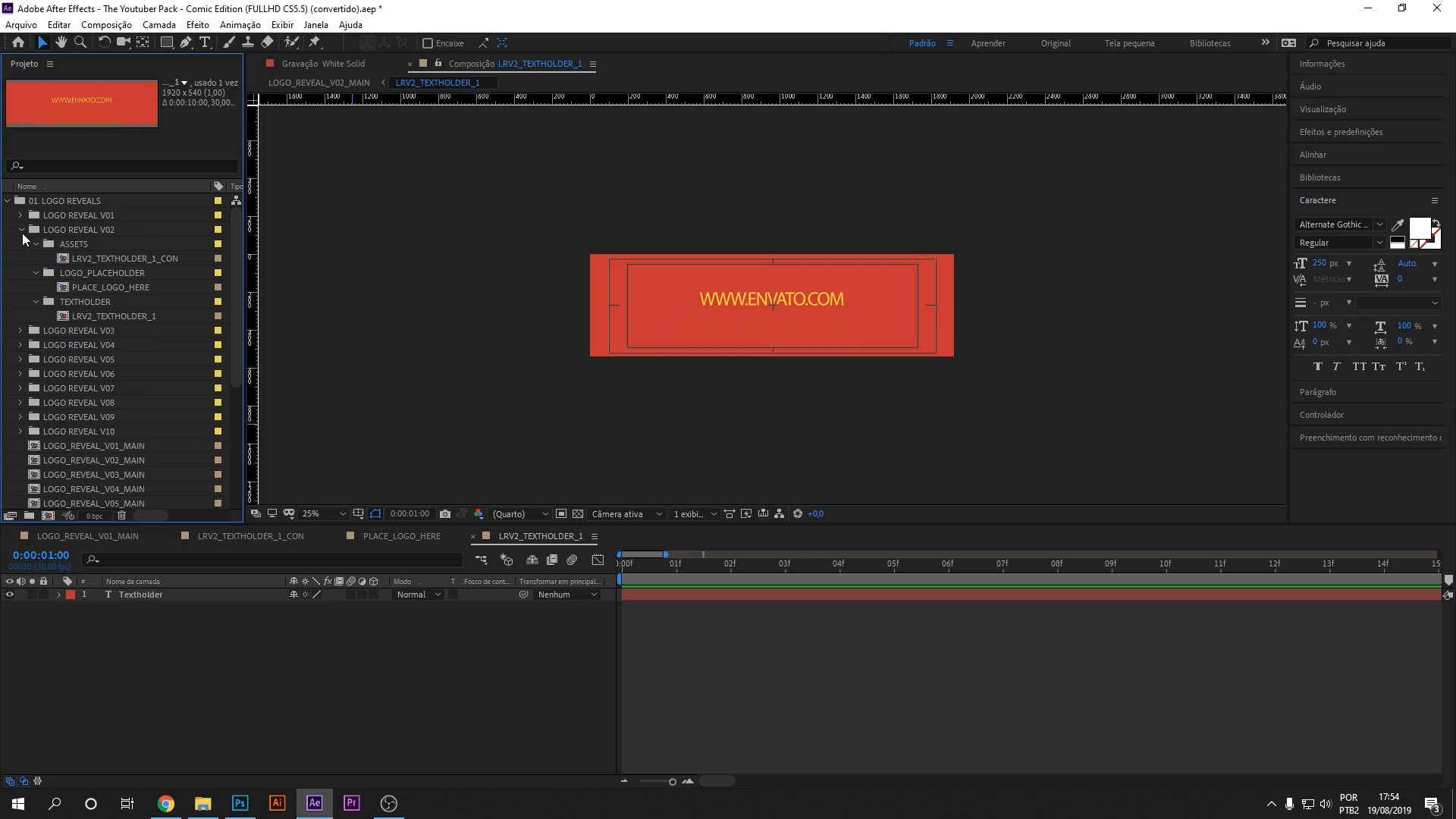
Task: Toggle All Caps text style button
Action: click(1359, 367)
